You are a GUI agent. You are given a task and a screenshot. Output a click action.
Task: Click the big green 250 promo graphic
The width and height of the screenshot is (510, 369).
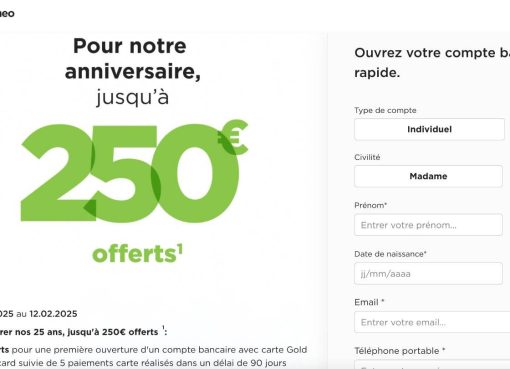tap(130, 173)
